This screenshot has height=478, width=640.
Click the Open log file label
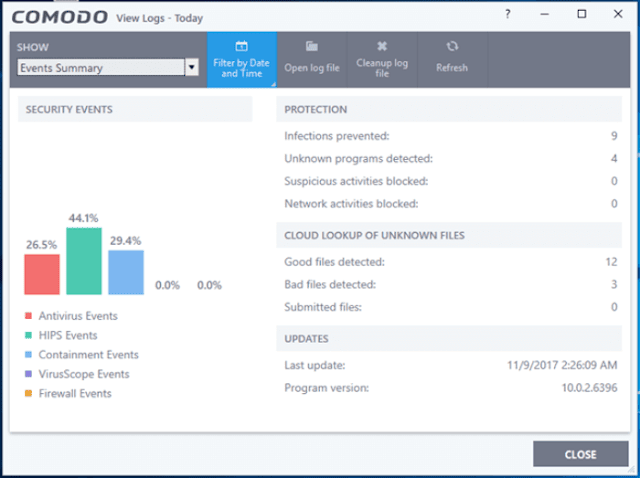tap(312, 68)
